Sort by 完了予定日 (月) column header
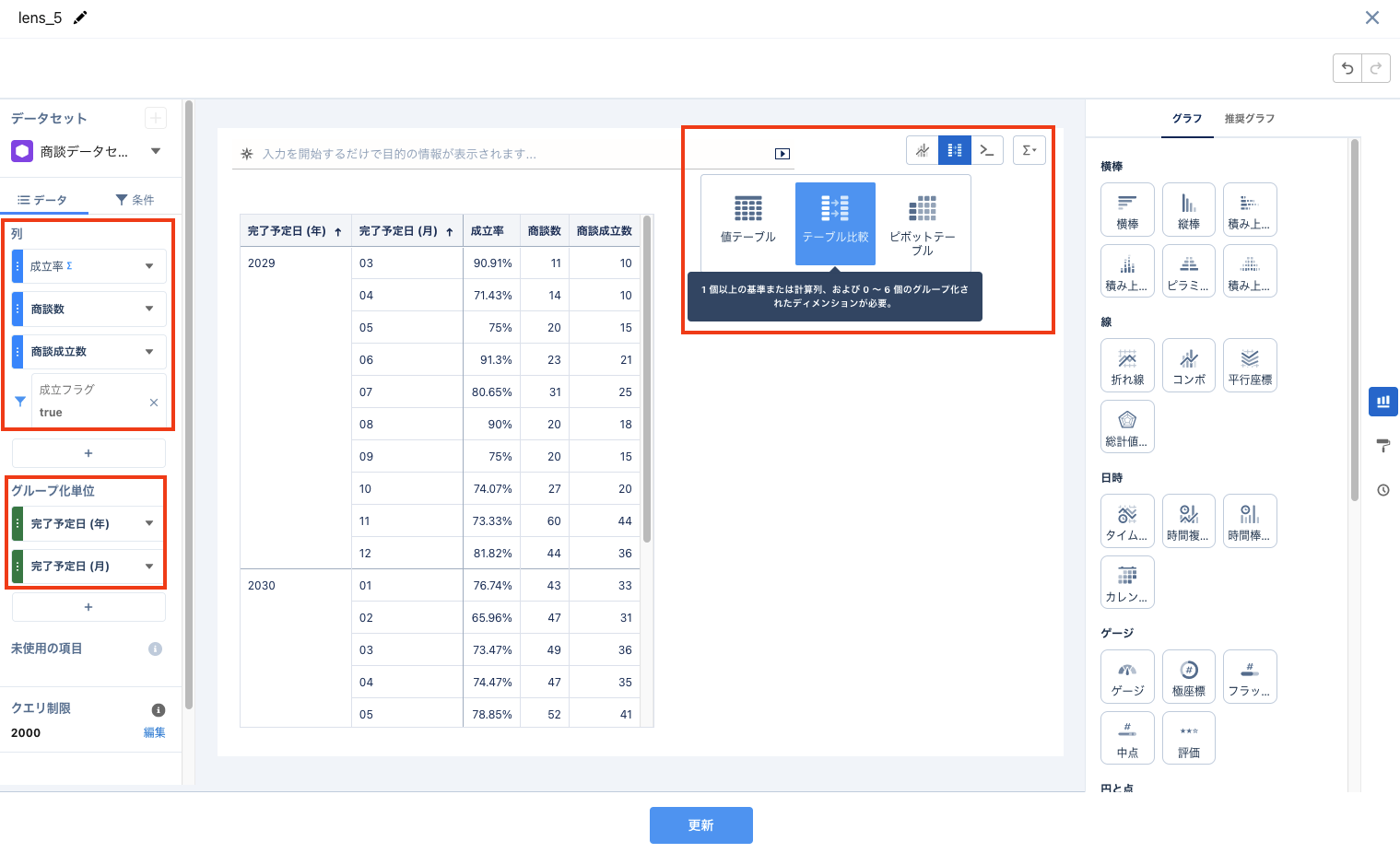The image size is (1400, 853). coord(406,231)
